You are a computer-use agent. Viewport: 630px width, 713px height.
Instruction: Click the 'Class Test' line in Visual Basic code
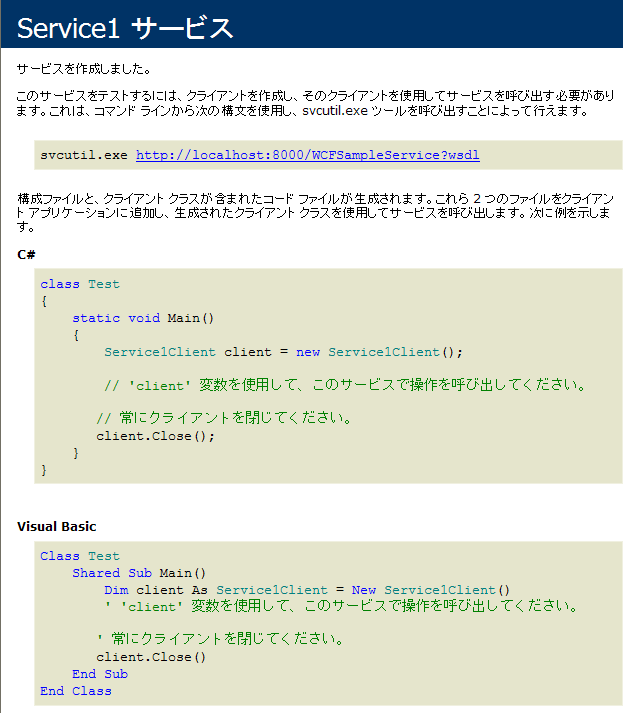click(80, 556)
